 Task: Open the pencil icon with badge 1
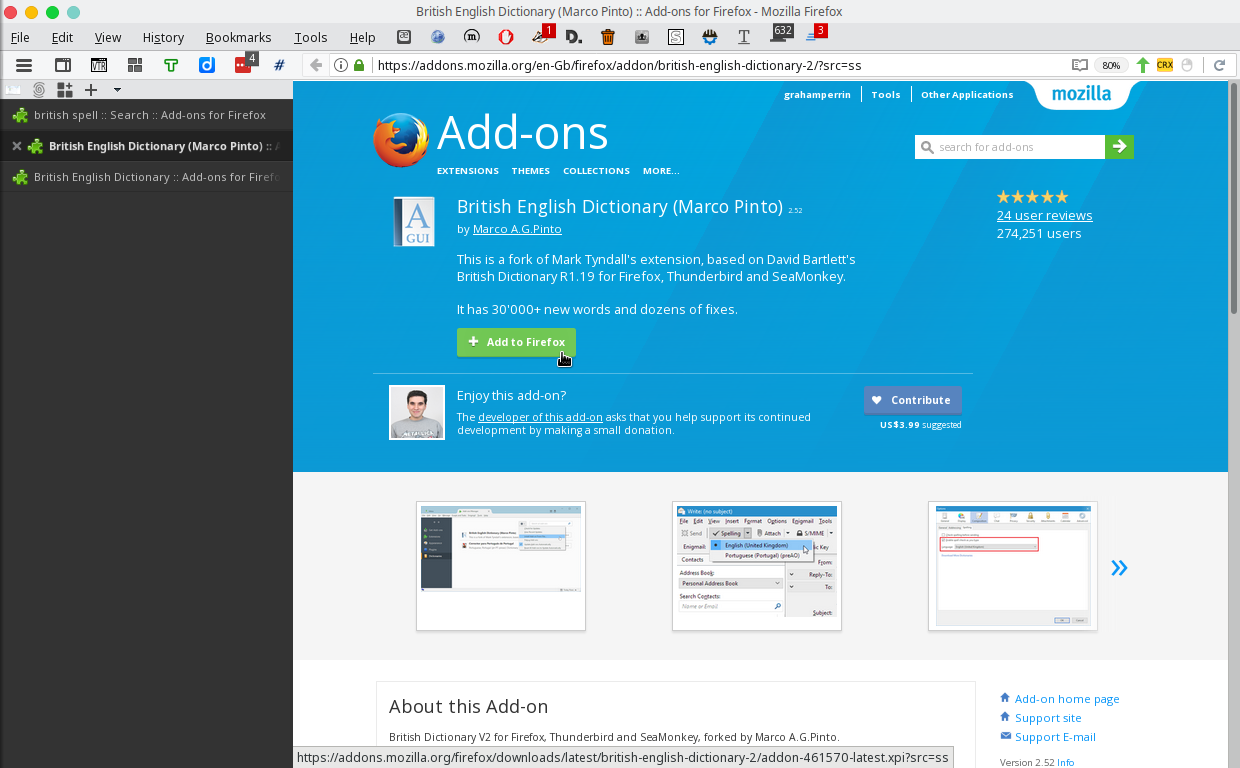click(x=542, y=36)
